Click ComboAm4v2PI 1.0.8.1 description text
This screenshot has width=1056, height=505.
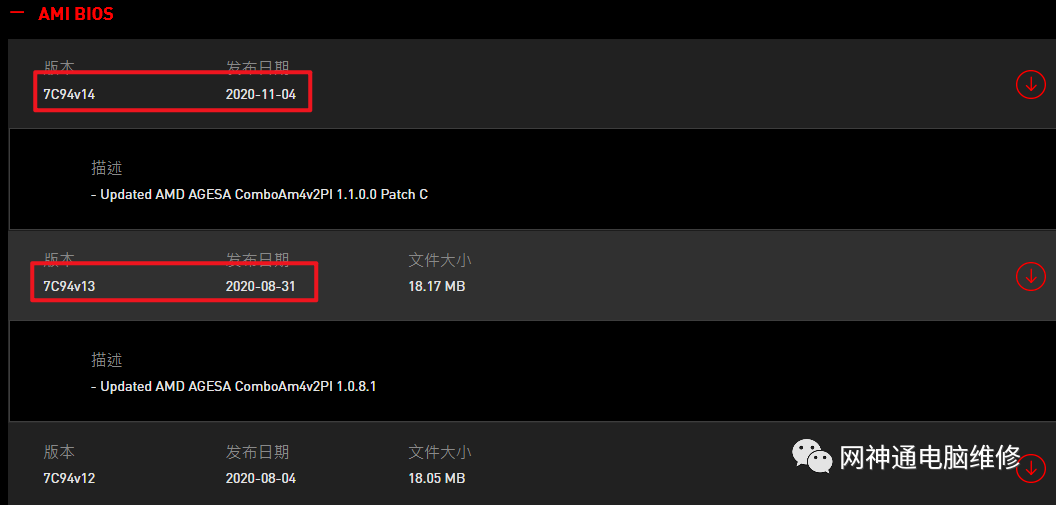click(x=233, y=386)
